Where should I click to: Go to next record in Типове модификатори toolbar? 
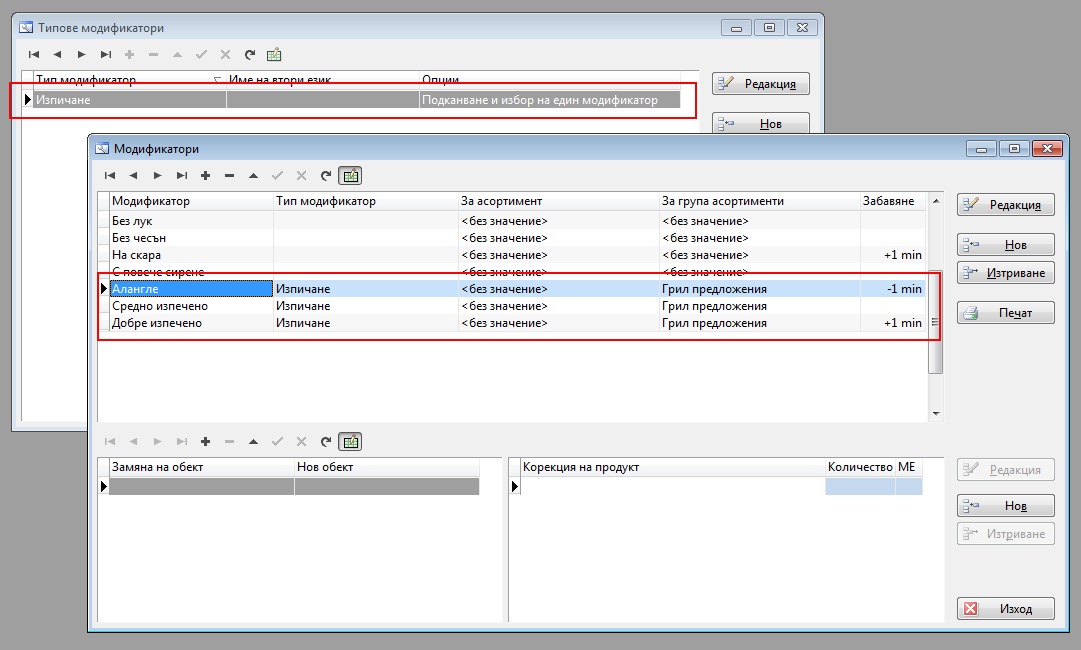(81, 54)
